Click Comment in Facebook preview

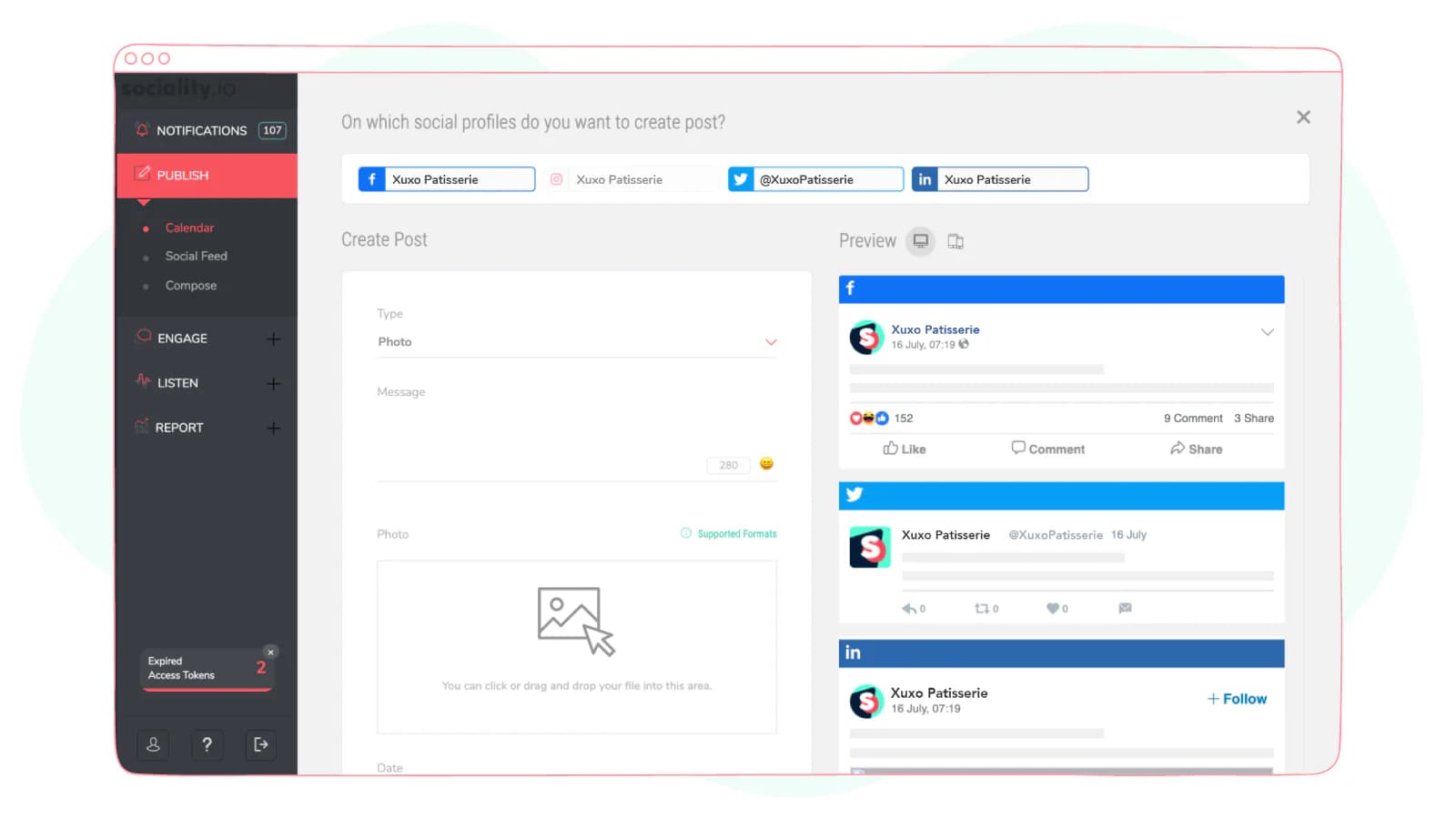(x=1048, y=449)
